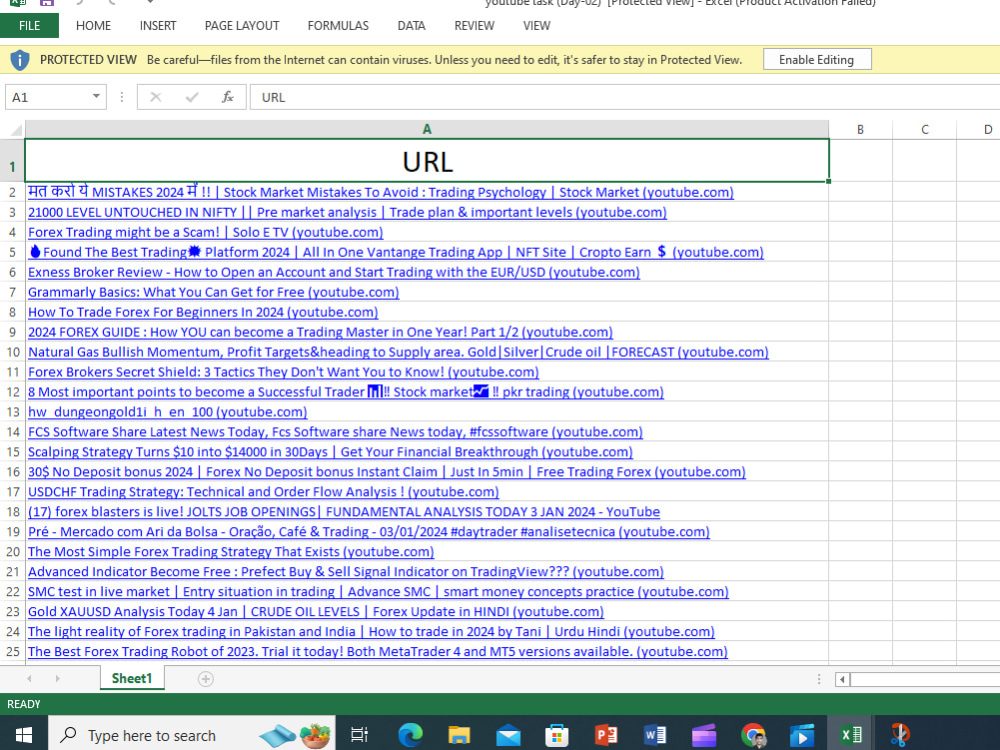Open the Name Box dropdown arrow

95,97
